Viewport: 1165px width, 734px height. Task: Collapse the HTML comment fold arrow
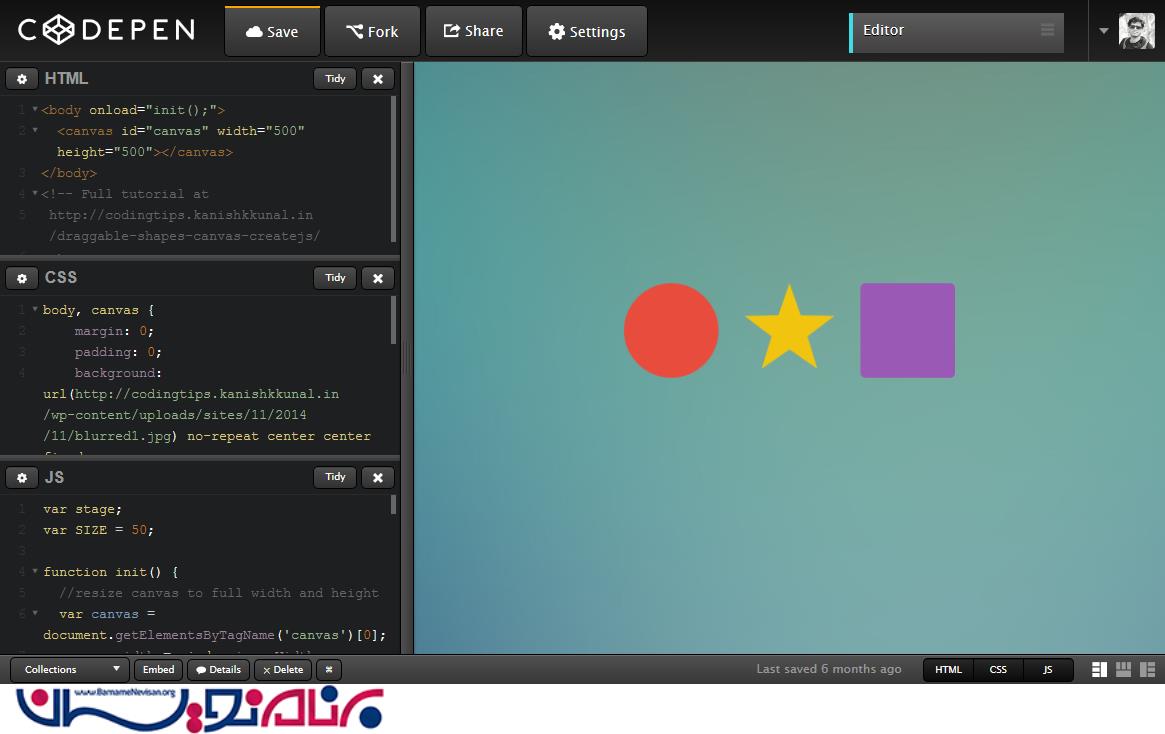coord(35,193)
